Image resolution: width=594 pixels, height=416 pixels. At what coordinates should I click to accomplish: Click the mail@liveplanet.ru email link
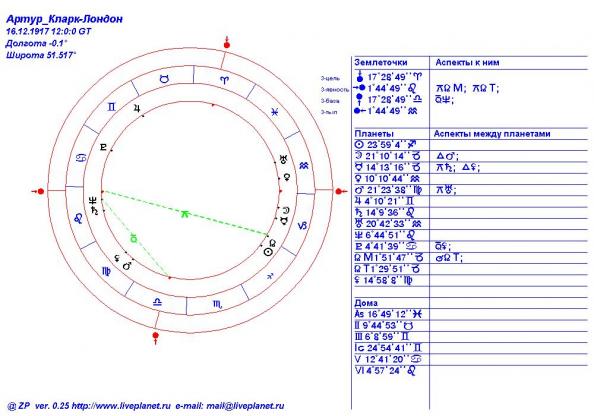pyautogui.click(x=245, y=406)
